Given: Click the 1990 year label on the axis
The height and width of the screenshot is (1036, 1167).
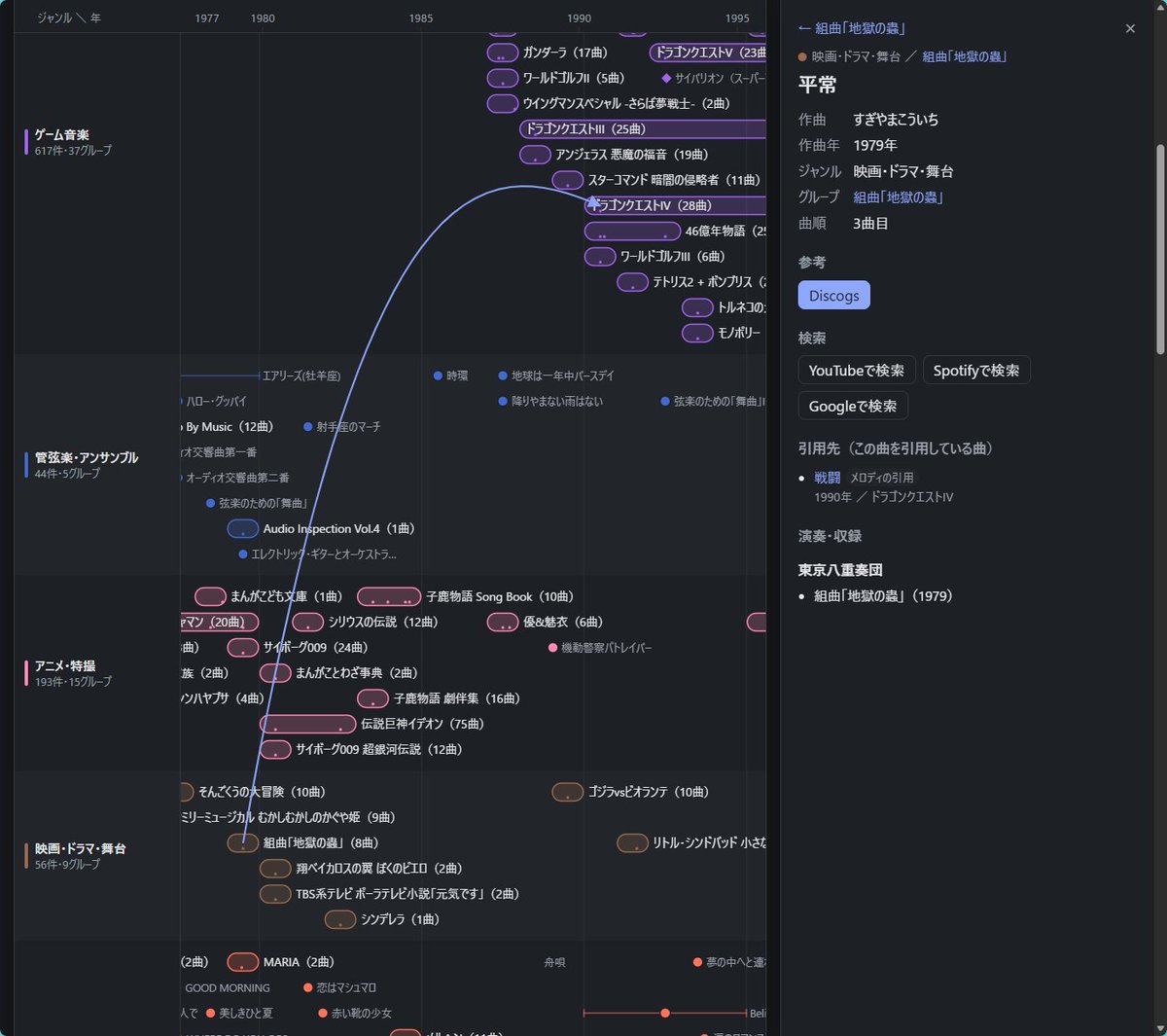Looking at the screenshot, I should pyautogui.click(x=580, y=18).
